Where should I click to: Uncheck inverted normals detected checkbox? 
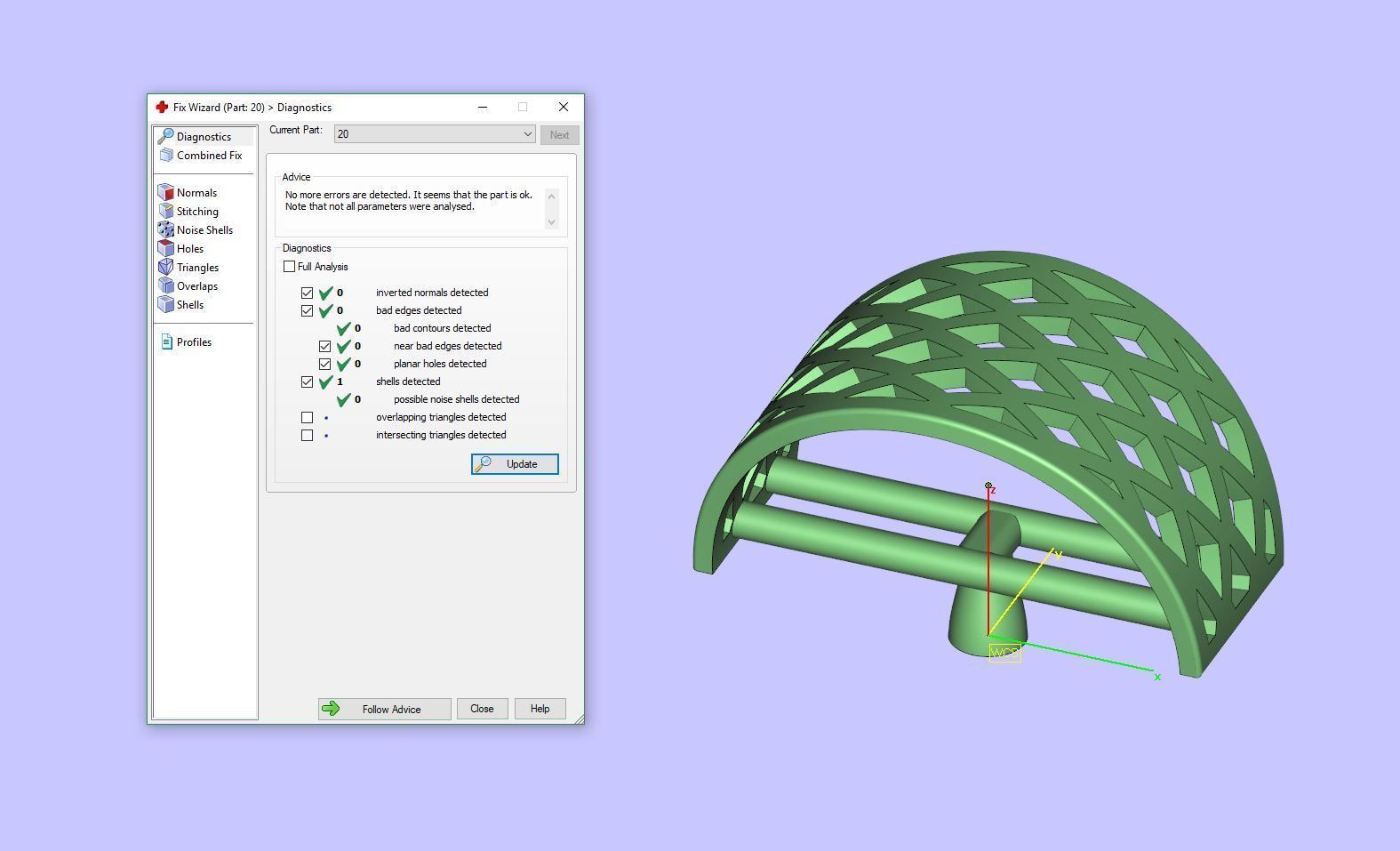307,293
